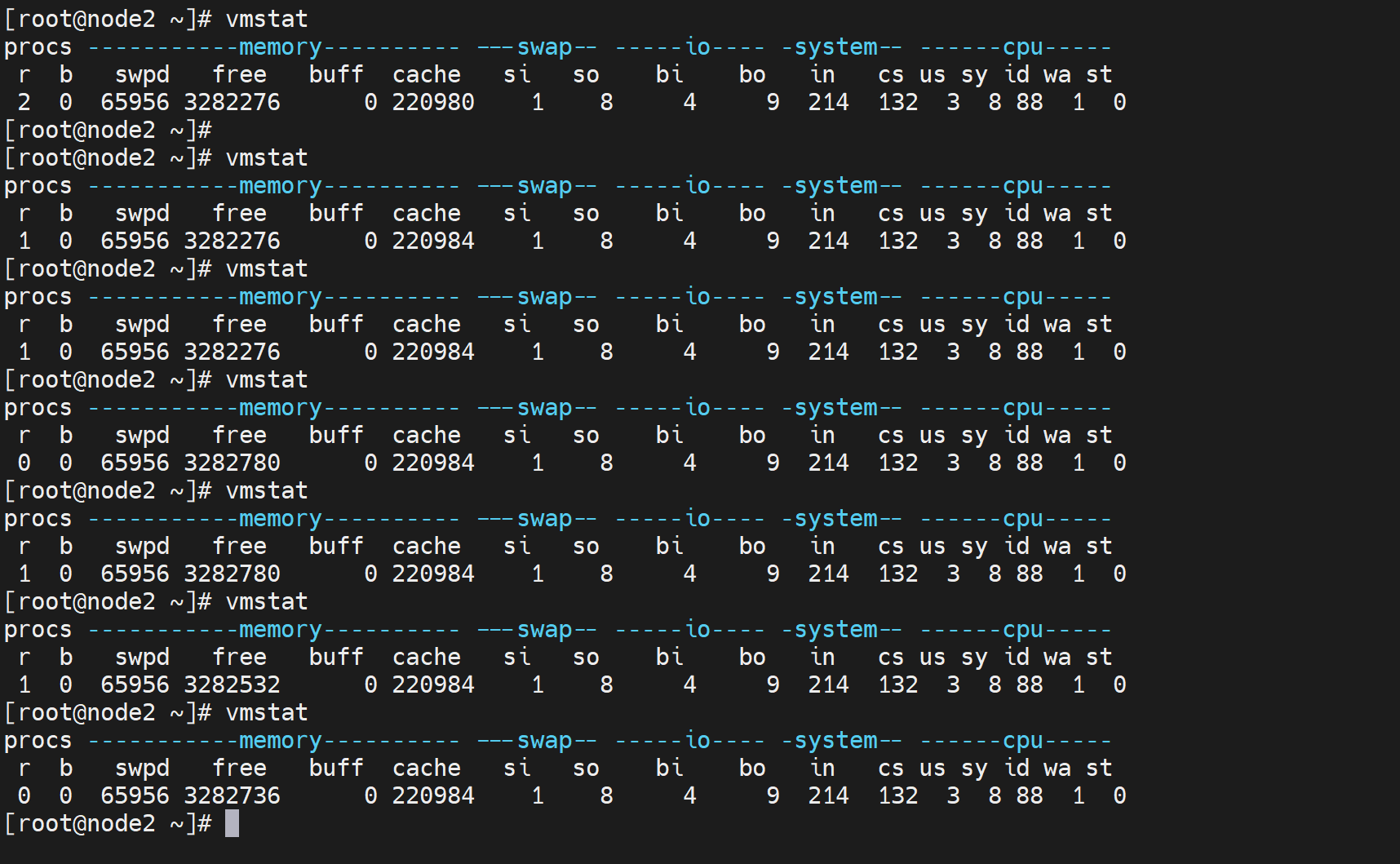Screen dimensions: 1400x864
Task: Click the st column label in last output
Action: point(1099,769)
